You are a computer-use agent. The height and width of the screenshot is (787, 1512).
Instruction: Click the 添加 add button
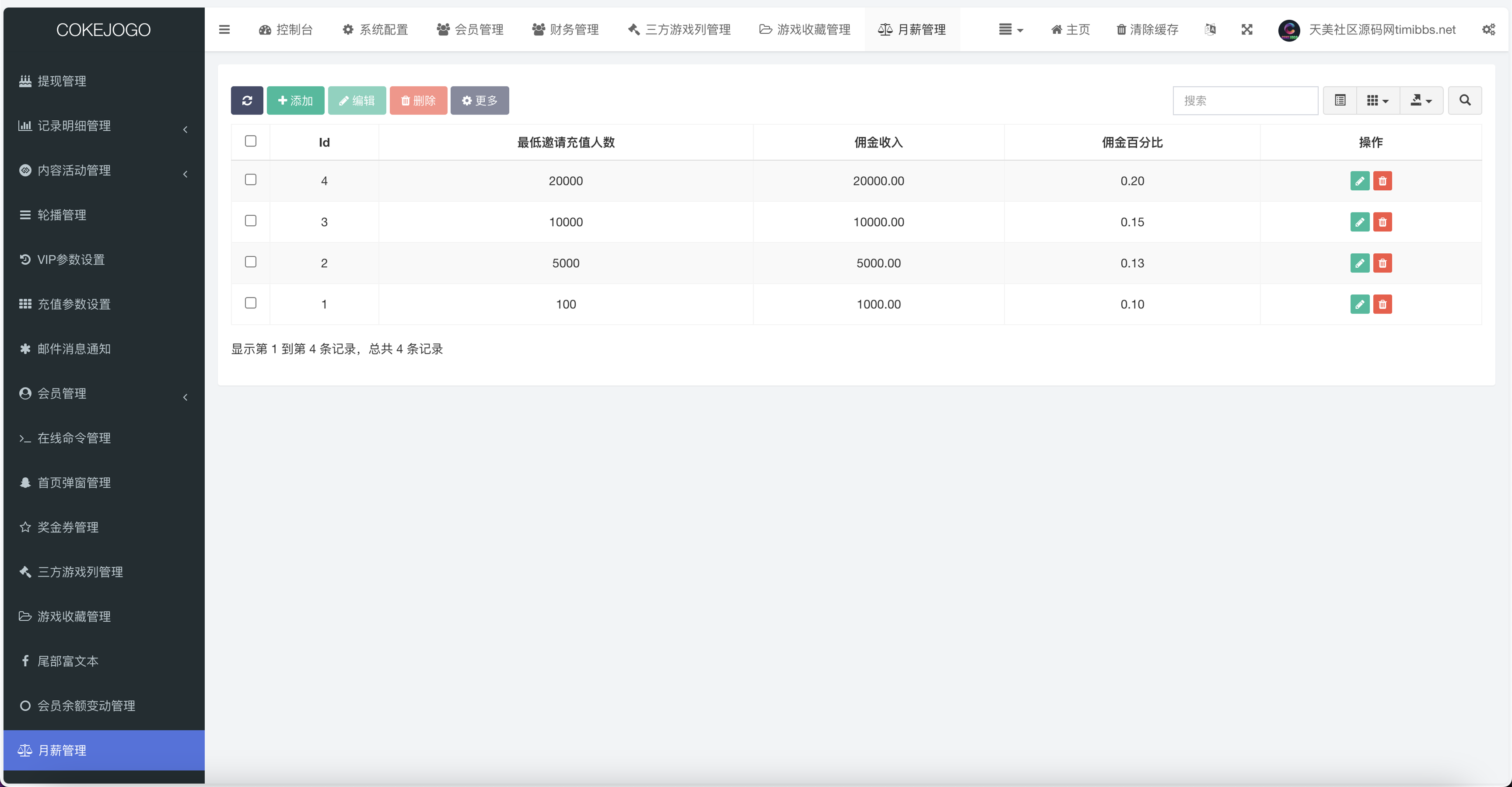tap(295, 100)
